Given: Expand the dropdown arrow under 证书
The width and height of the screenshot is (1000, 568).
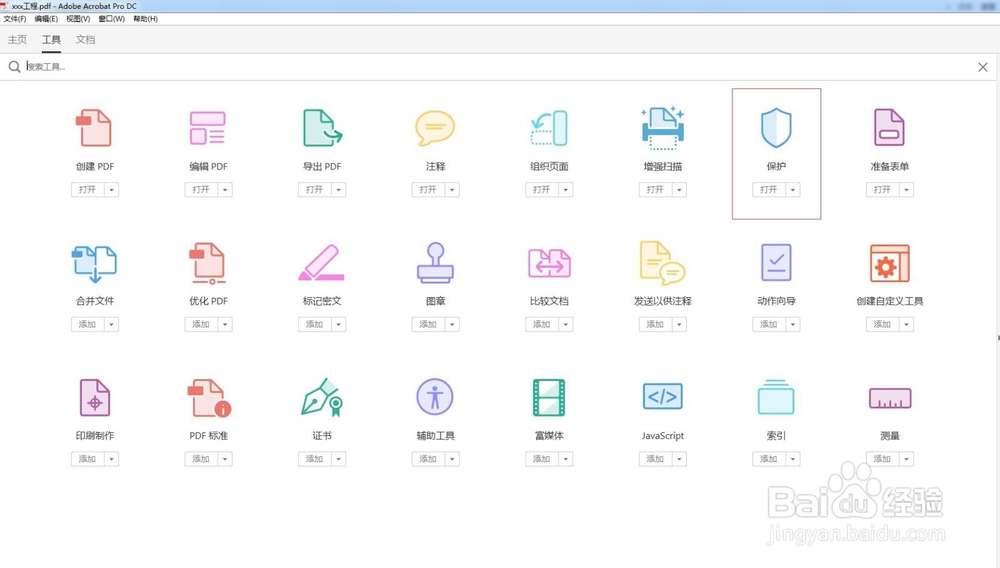Looking at the screenshot, I should coord(339,459).
